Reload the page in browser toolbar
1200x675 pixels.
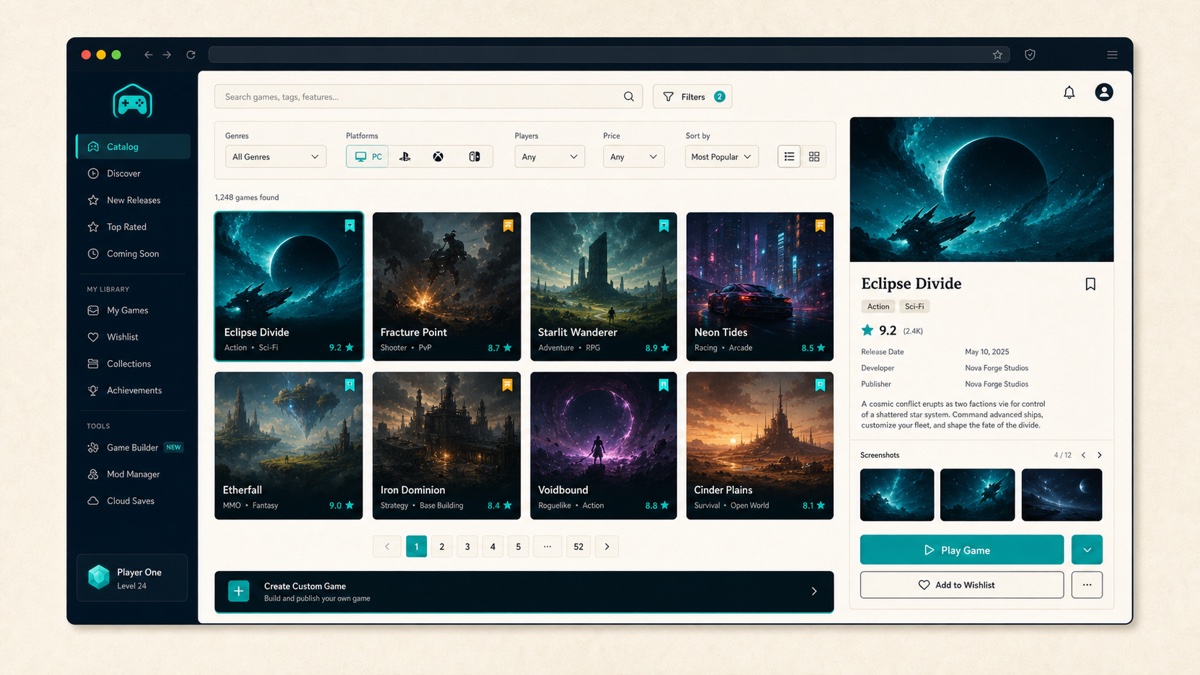pos(190,55)
